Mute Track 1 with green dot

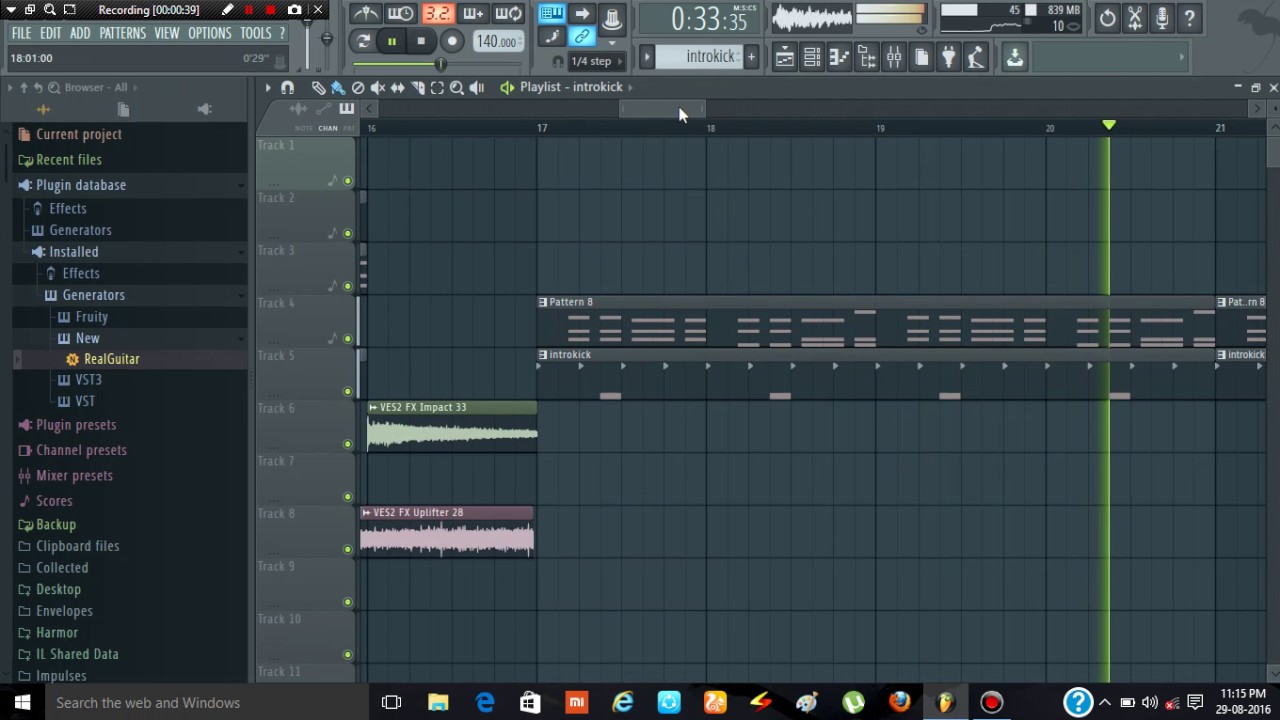(348, 181)
